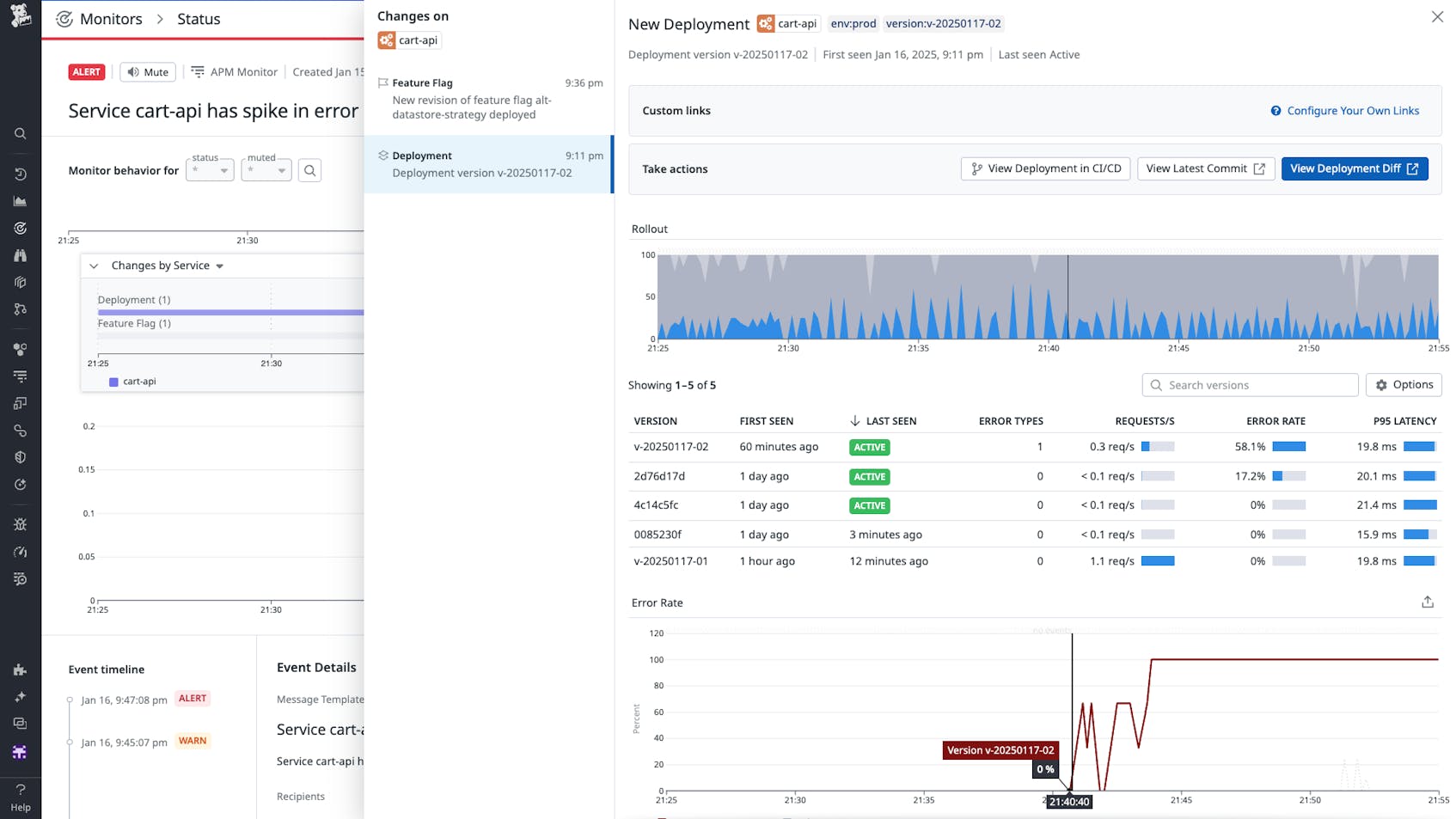Navigate to Monitors via the breadcrumb

(x=109, y=18)
